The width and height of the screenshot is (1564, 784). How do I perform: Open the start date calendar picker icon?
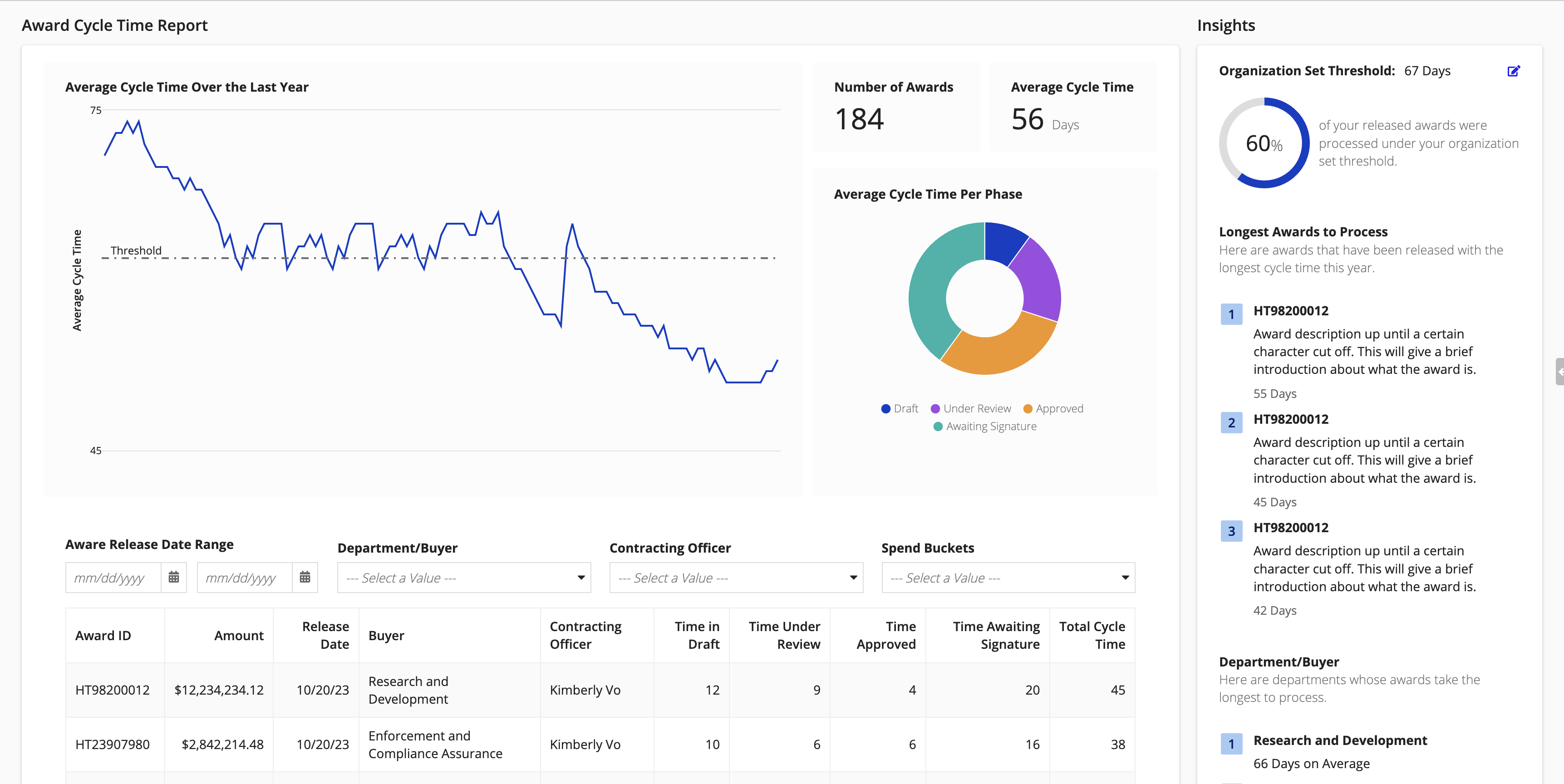[174, 577]
